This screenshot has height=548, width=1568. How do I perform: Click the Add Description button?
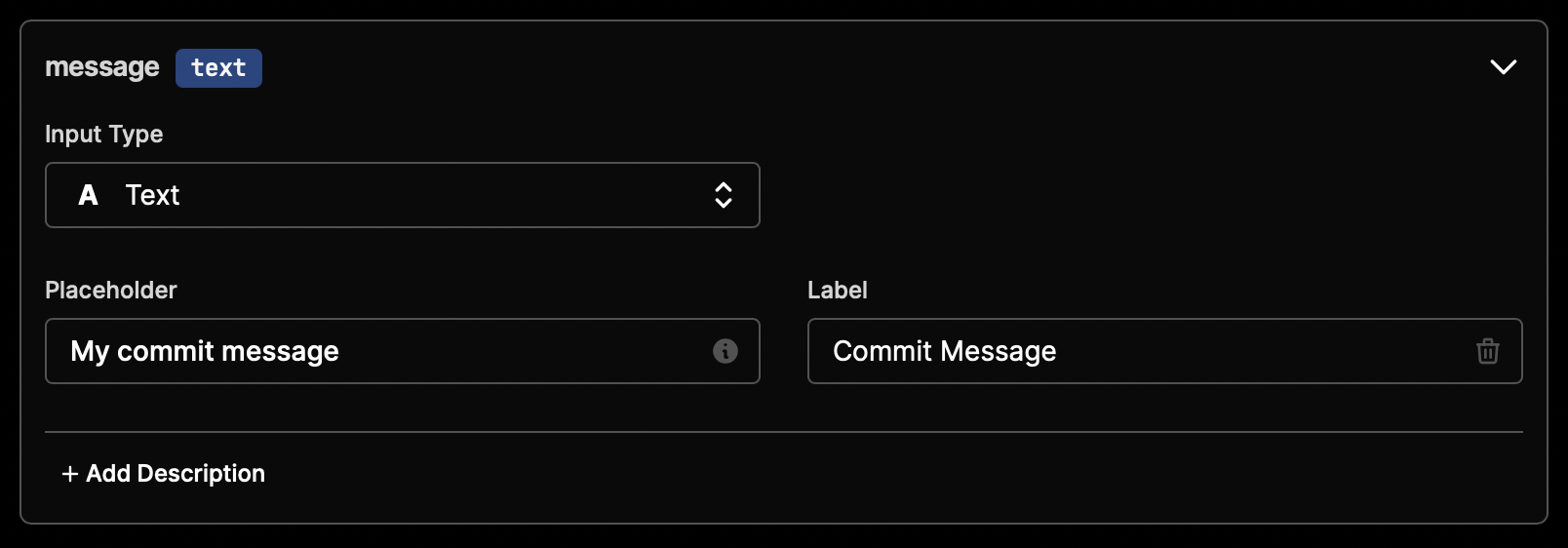[164, 474]
